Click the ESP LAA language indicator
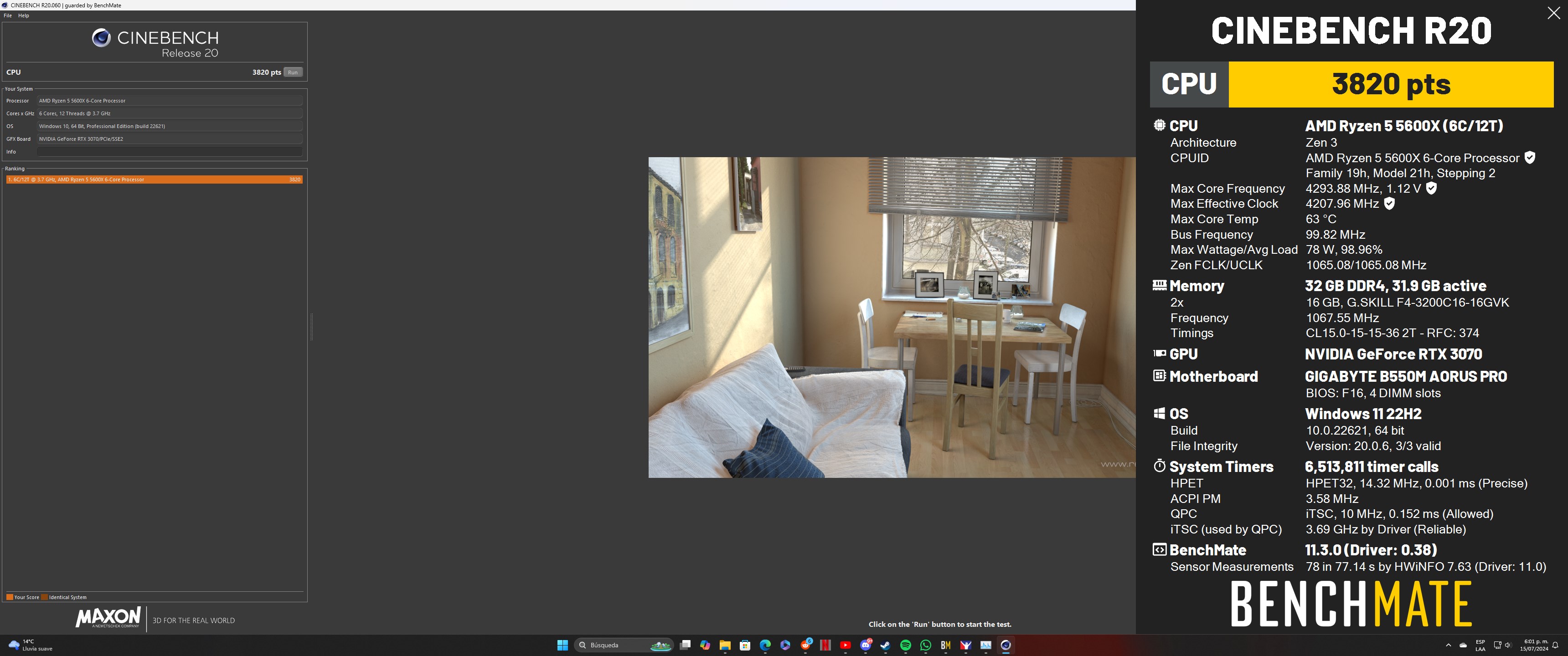Image resolution: width=1568 pixels, height=656 pixels. click(x=1480, y=645)
